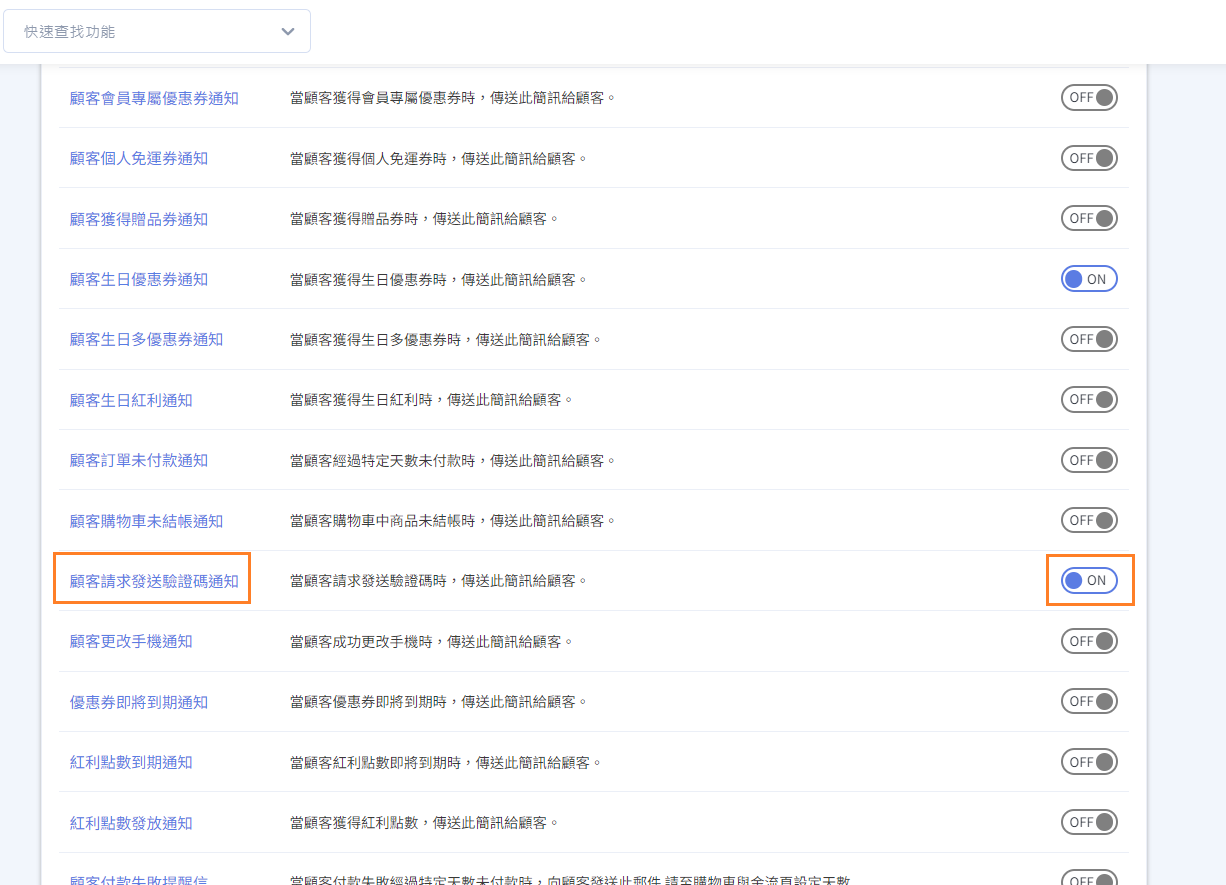Enable the 顧客更改手機通知 toggle
This screenshot has height=885, width=1226.
(x=1089, y=641)
